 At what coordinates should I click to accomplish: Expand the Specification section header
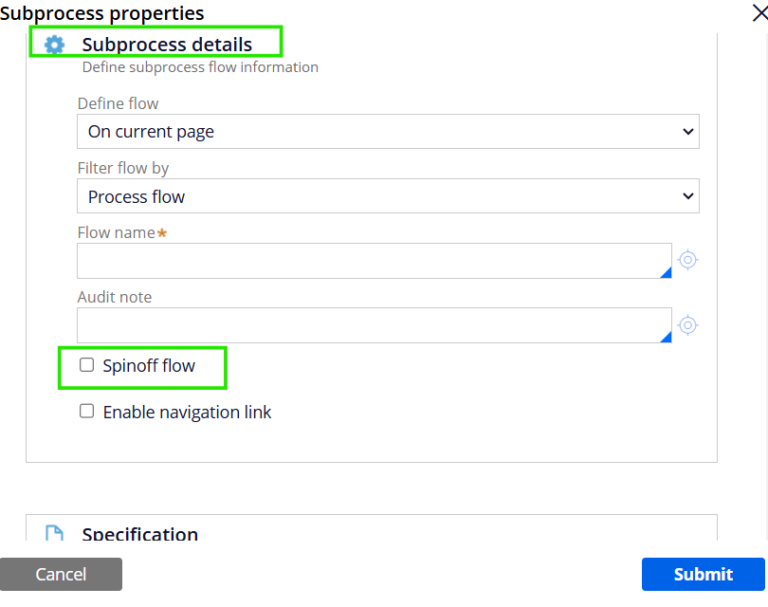coord(140,535)
